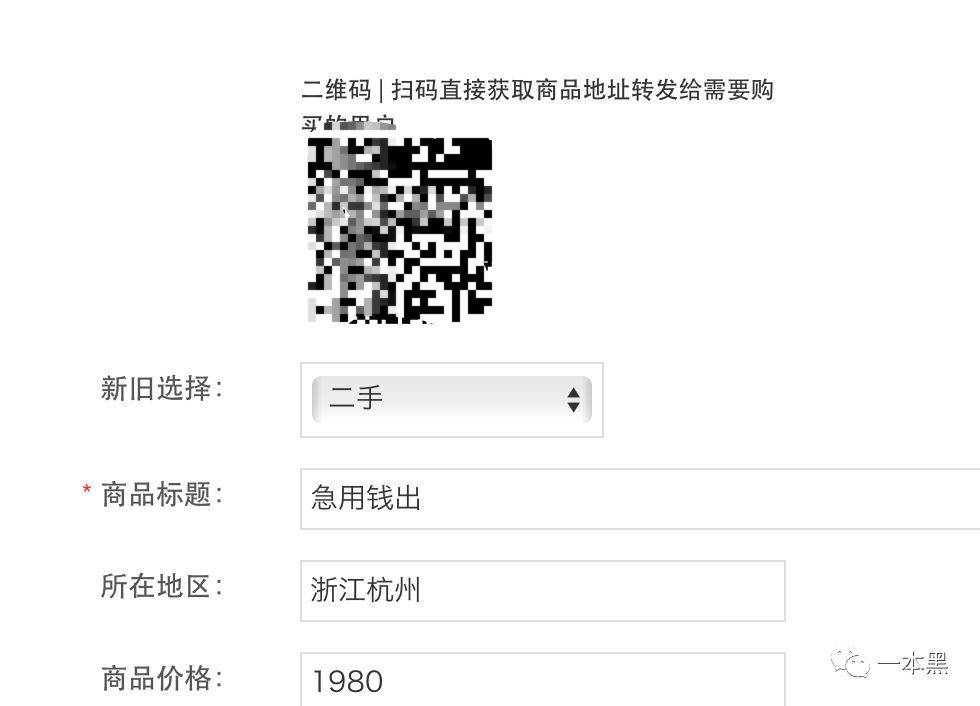Click the 1980 value in price box
Screen dimensions: 980x706
348,682
